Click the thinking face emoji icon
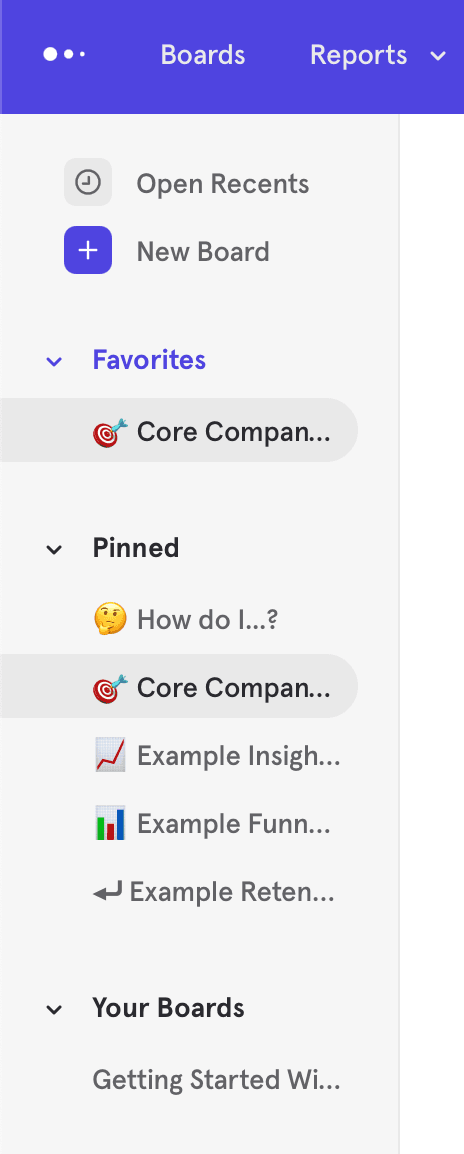 click(x=110, y=620)
